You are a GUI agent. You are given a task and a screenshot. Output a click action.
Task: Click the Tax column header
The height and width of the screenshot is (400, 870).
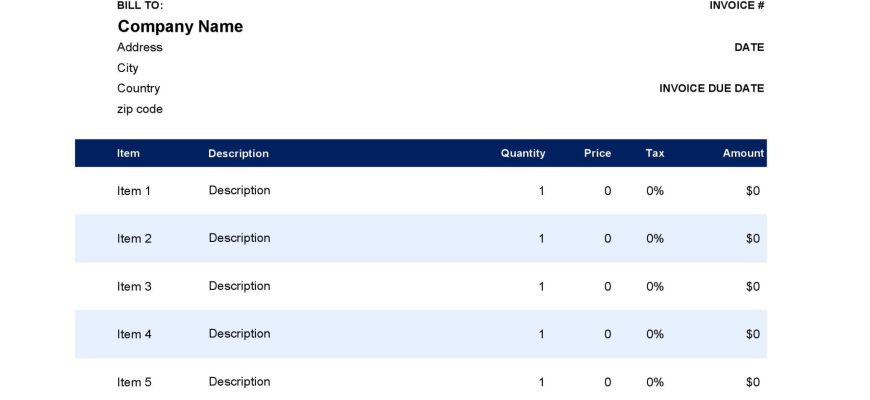point(655,153)
